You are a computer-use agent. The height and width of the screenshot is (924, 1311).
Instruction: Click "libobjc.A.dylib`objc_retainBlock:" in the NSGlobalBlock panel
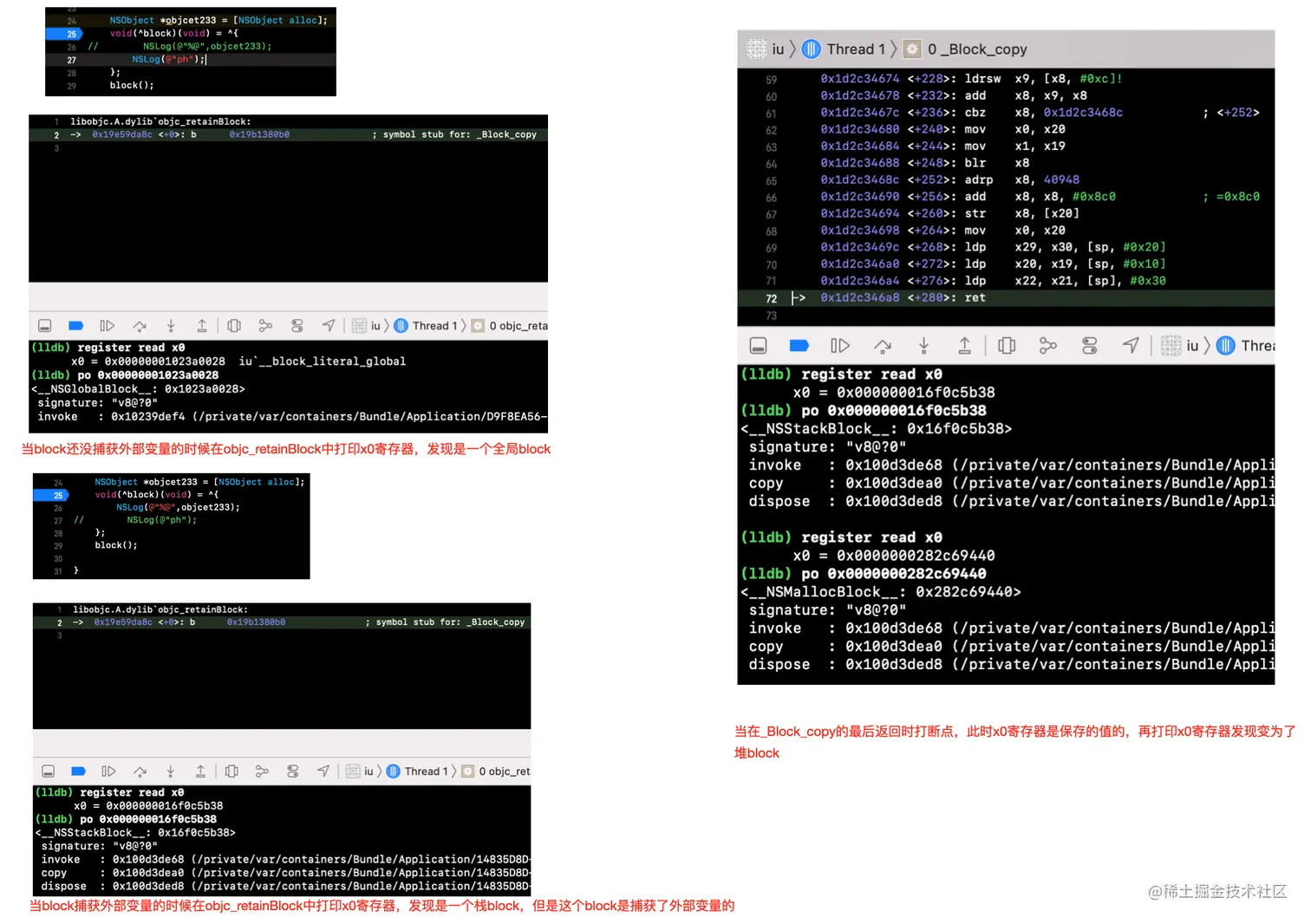(x=160, y=122)
